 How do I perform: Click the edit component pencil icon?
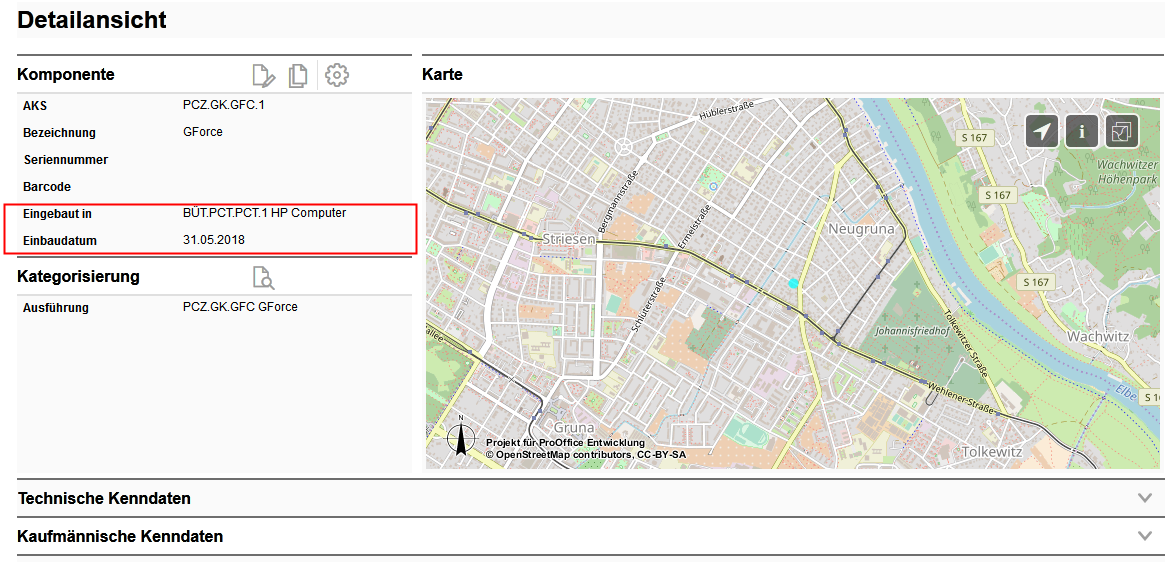click(263, 75)
